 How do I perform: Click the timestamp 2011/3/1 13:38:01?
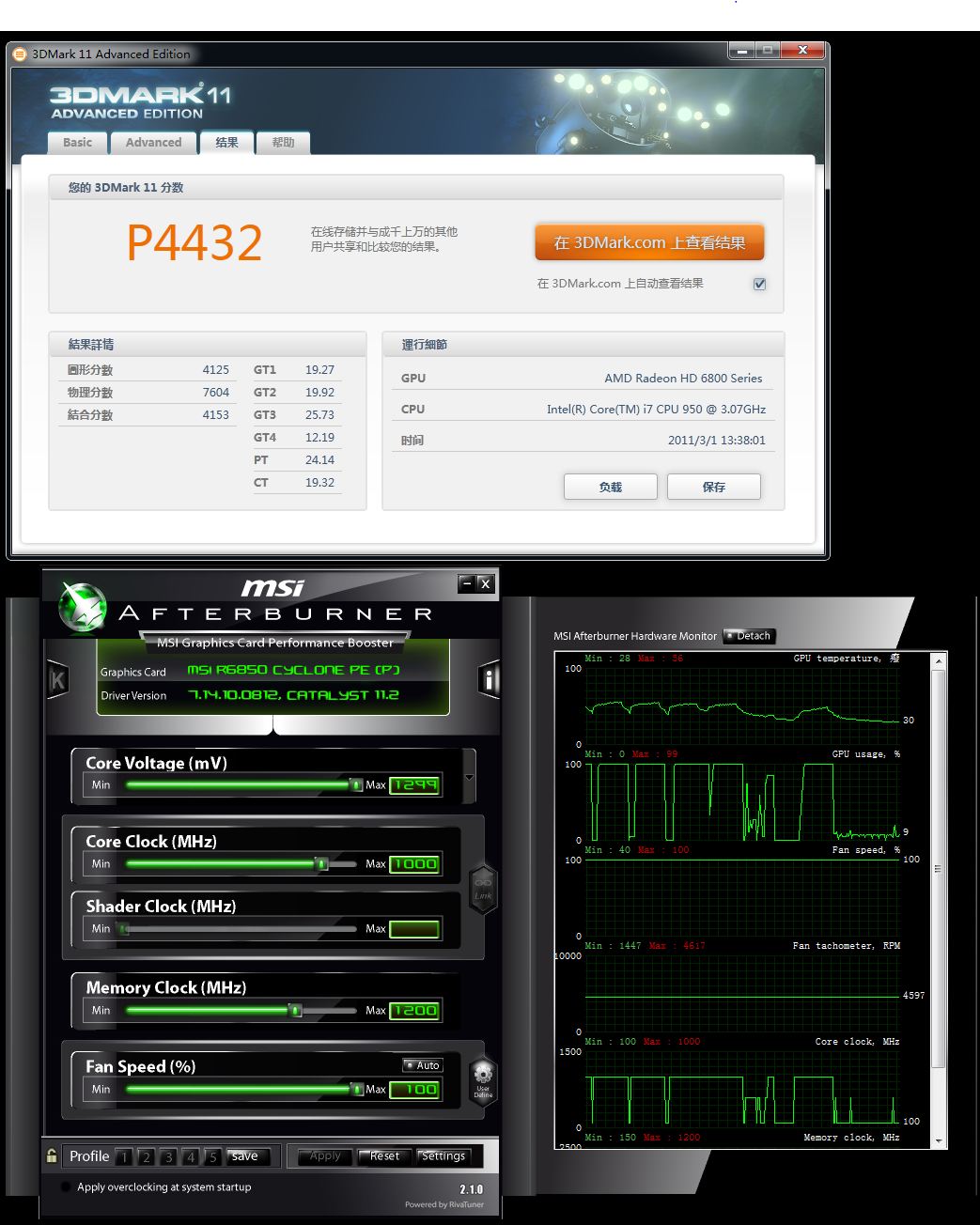pos(717,441)
